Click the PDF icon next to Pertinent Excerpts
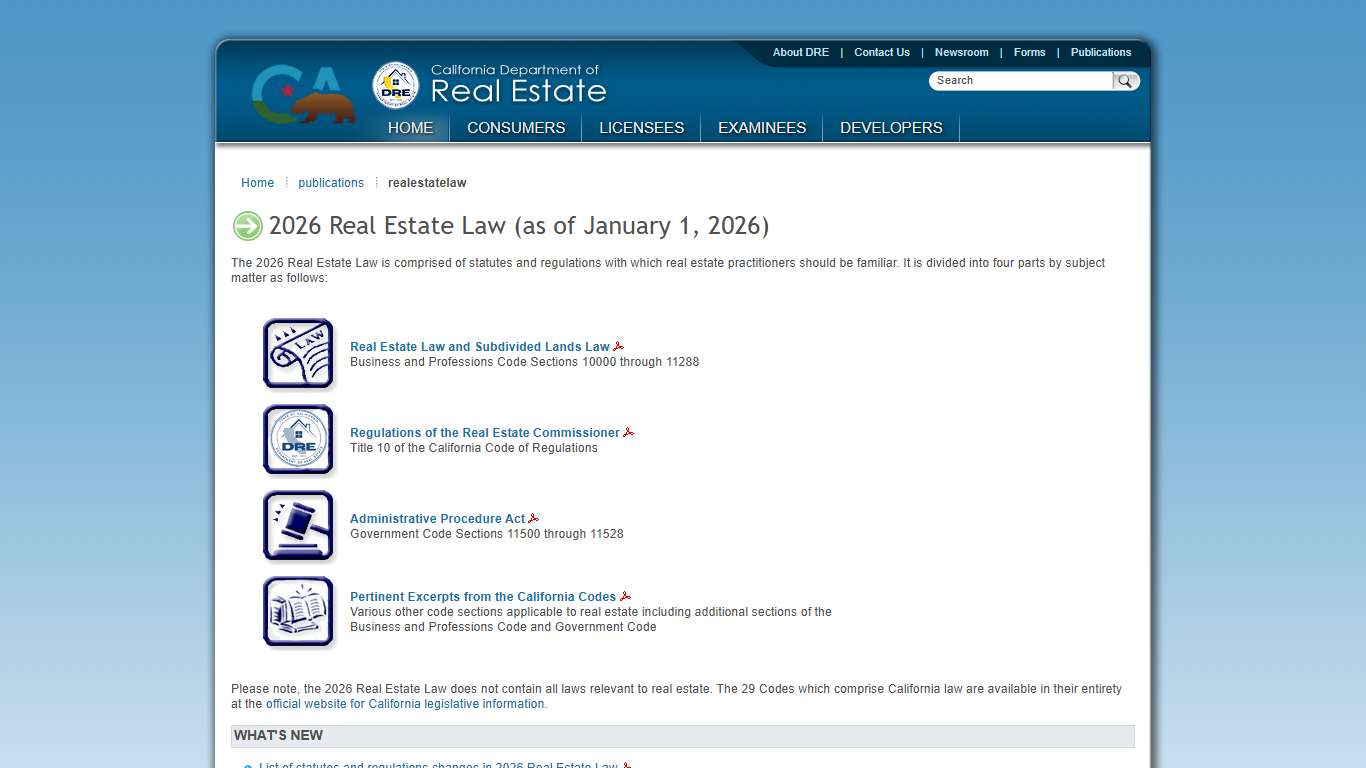Image resolution: width=1366 pixels, height=768 pixels. click(626, 595)
